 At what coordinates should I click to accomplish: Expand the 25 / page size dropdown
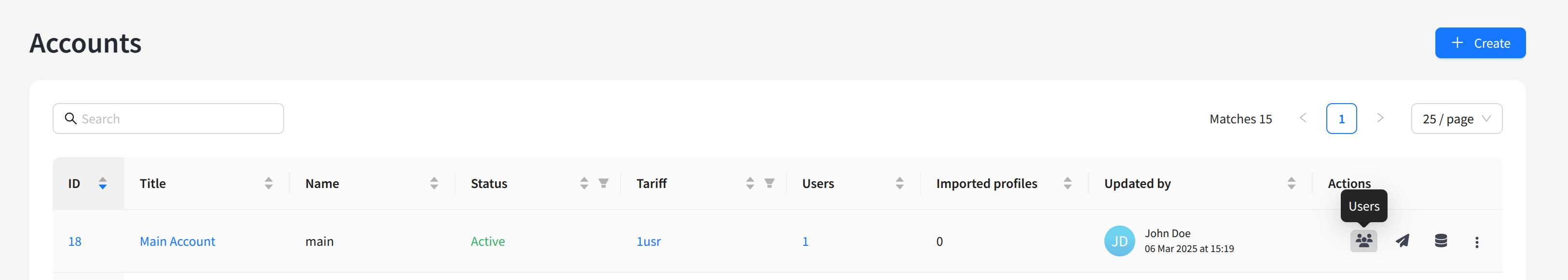(1456, 119)
